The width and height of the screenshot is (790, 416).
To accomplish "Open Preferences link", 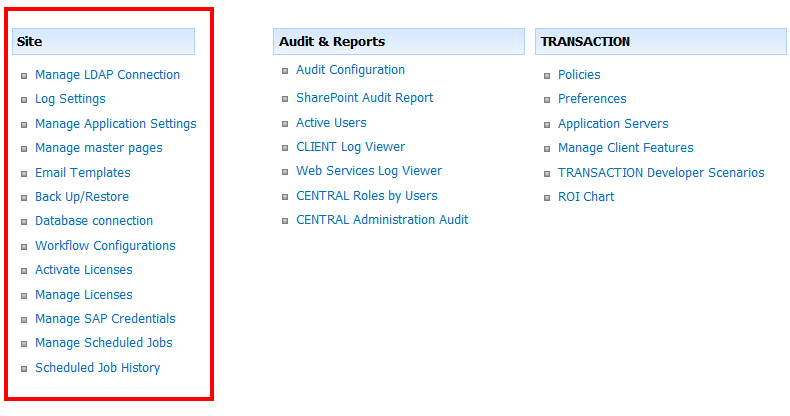I will point(592,99).
